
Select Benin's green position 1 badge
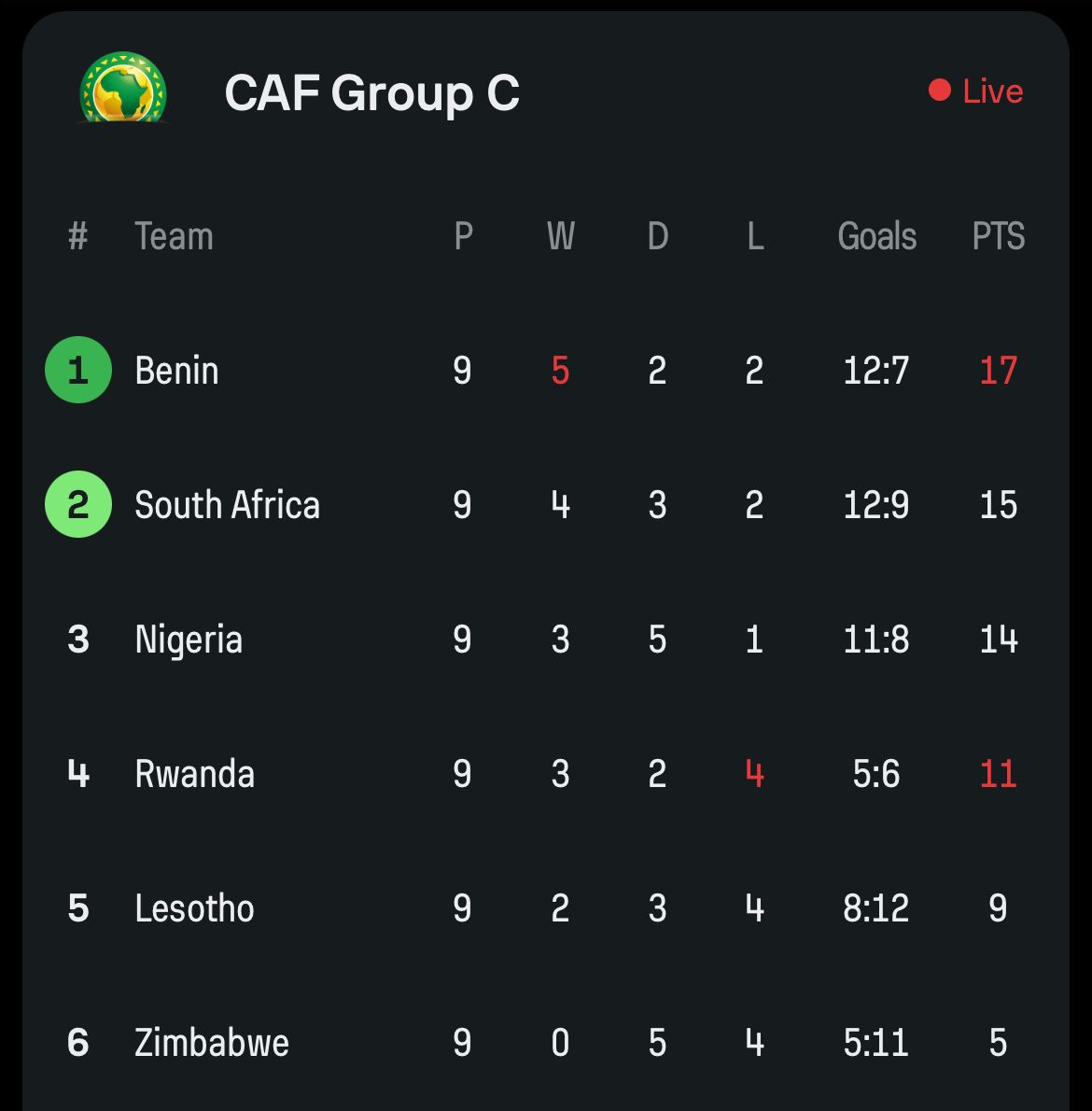78,370
